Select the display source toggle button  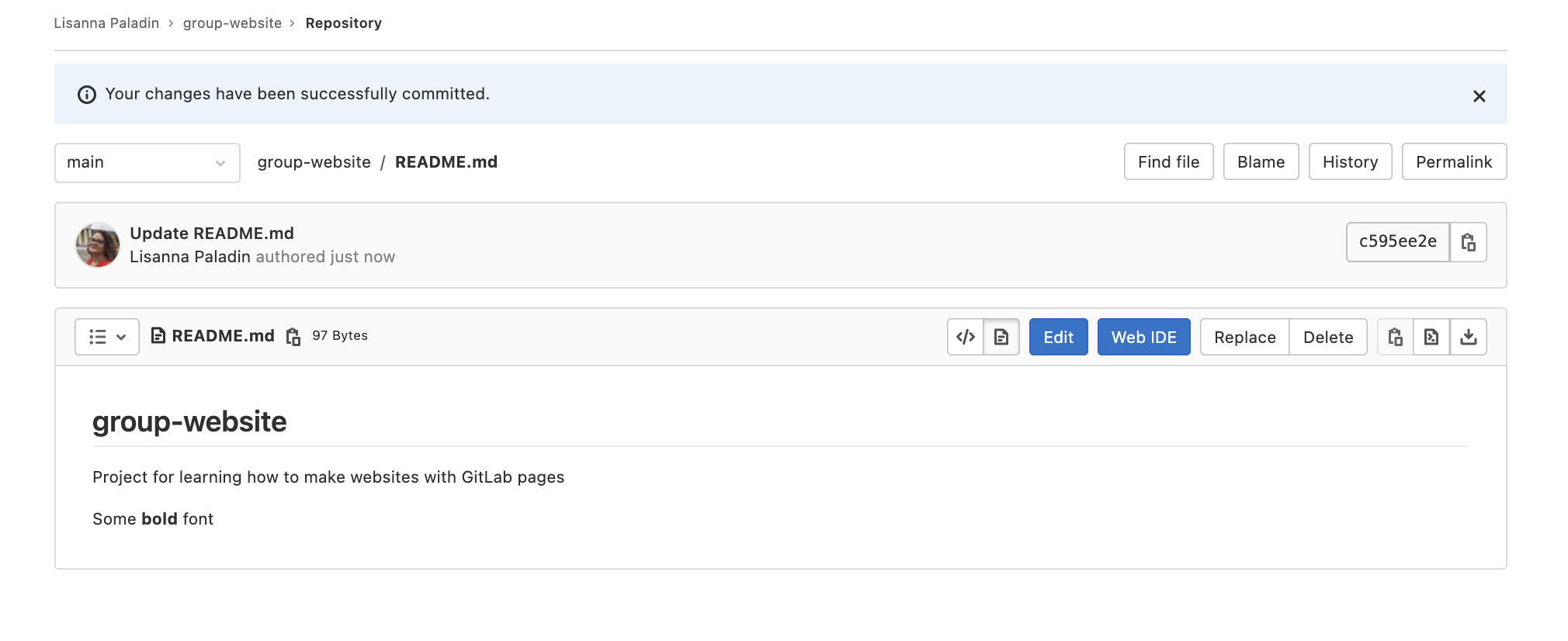tap(965, 336)
